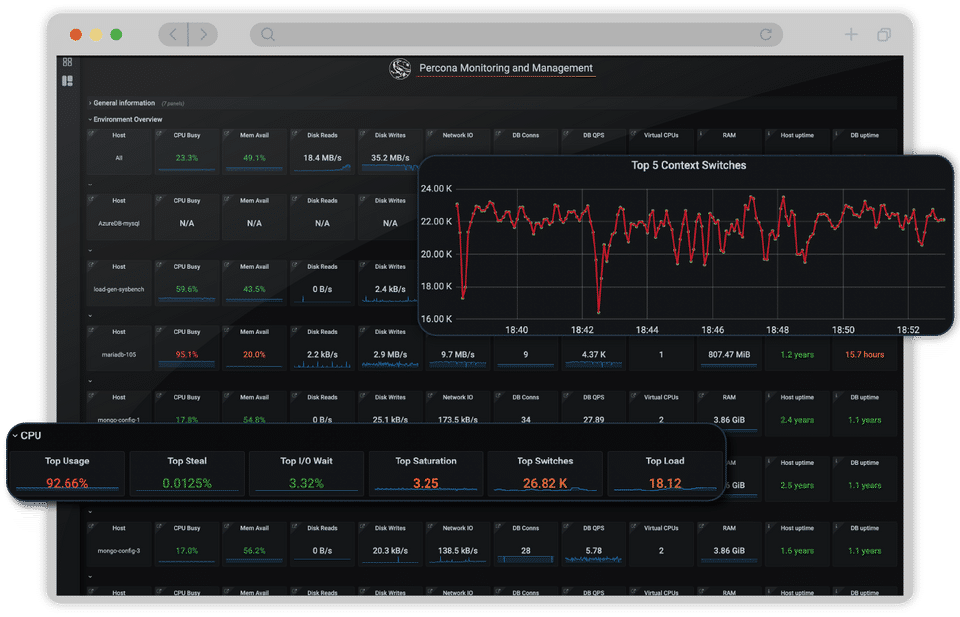The image size is (960, 617).
Task: Click Disk Writes 2.4 kB/s value
Action: pyautogui.click(x=390, y=289)
